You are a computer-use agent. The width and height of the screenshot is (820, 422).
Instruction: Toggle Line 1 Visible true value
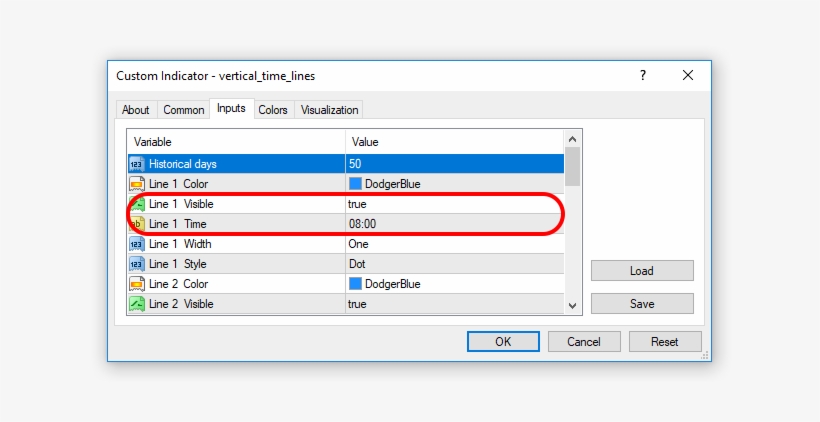[357, 204]
